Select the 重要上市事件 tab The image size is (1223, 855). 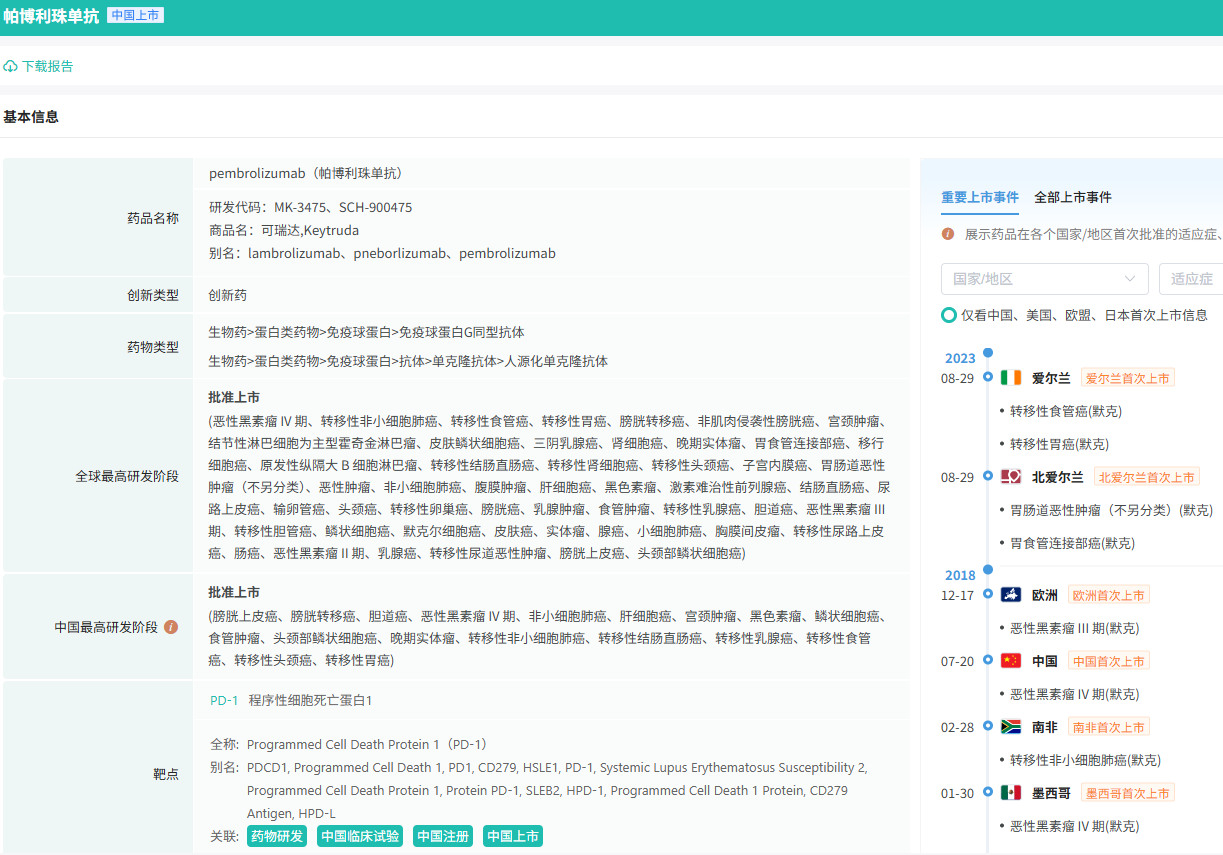click(979, 197)
